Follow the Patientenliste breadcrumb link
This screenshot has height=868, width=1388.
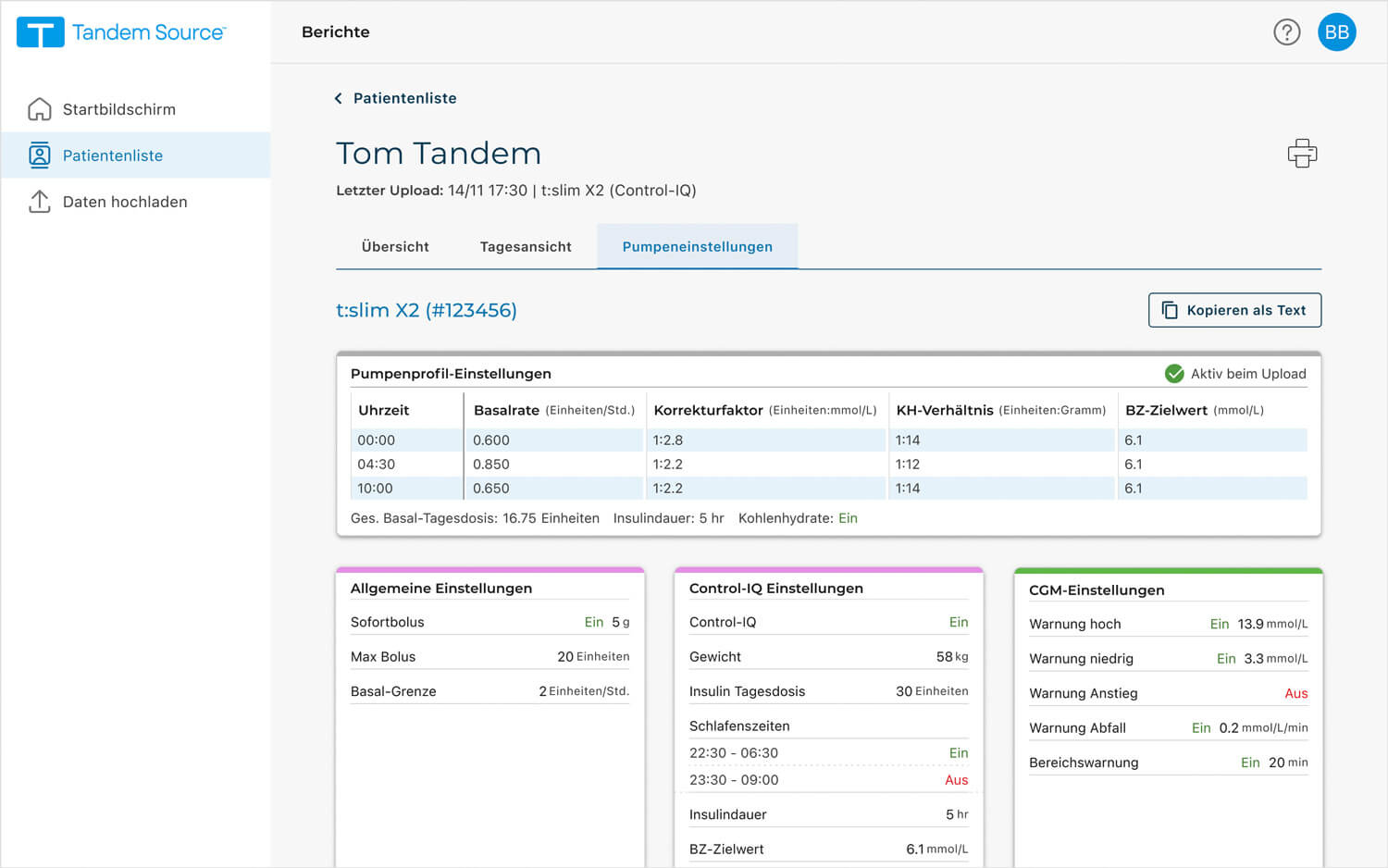pos(405,98)
